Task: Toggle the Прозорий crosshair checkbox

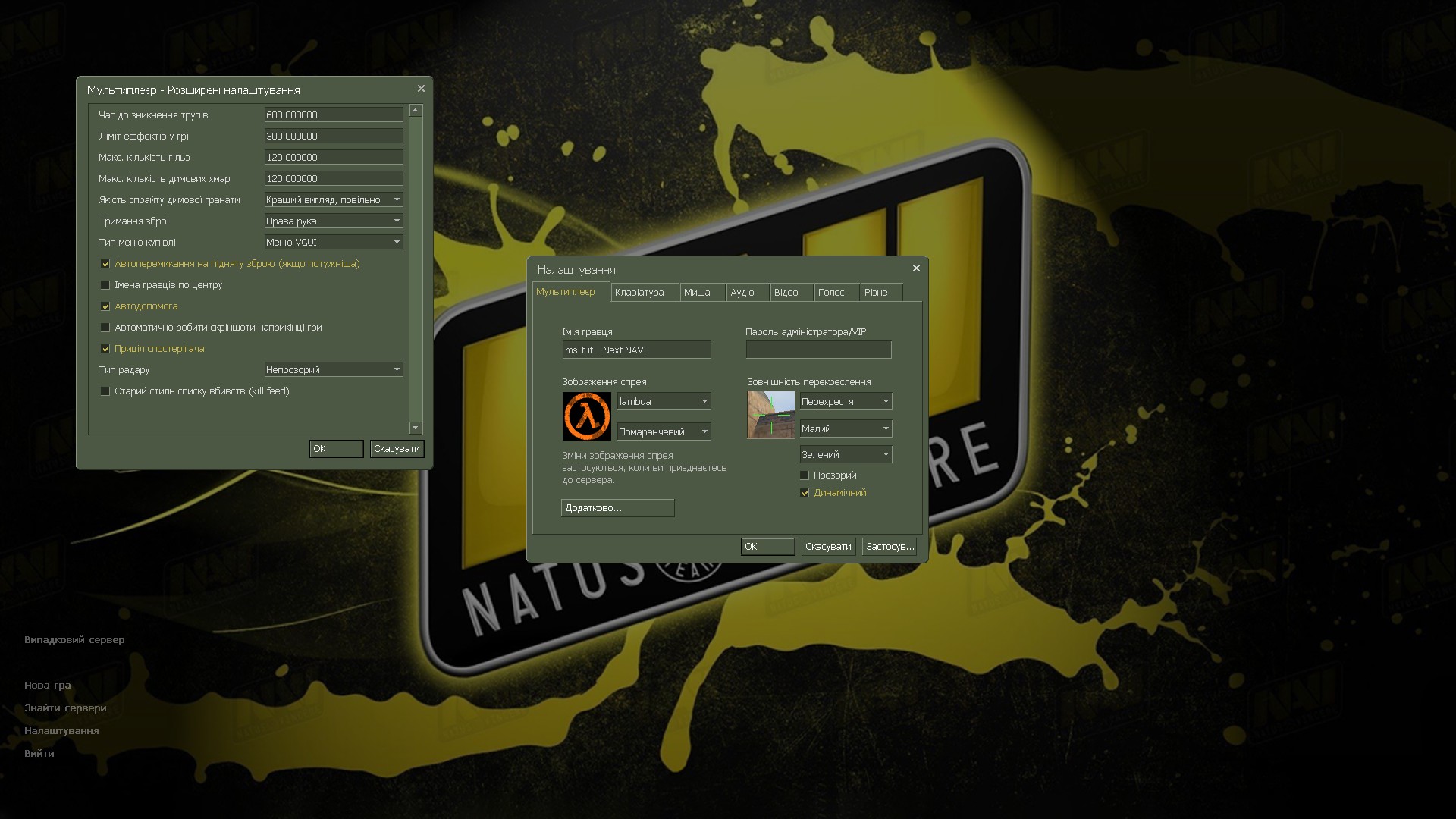Action: tap(805, 475)
